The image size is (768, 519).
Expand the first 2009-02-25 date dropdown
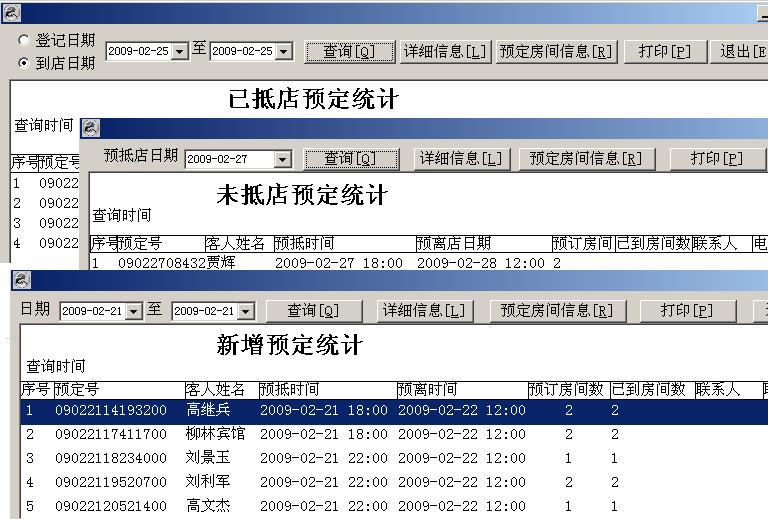point(179,51)
